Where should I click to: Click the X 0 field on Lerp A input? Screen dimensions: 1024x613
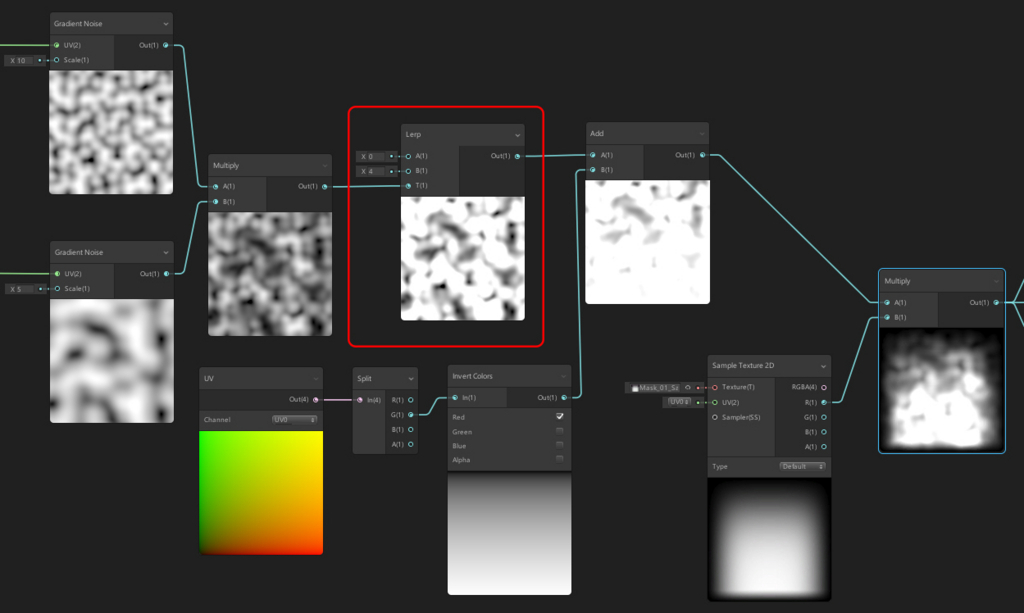pyautogui.click(x=372, y=156)
